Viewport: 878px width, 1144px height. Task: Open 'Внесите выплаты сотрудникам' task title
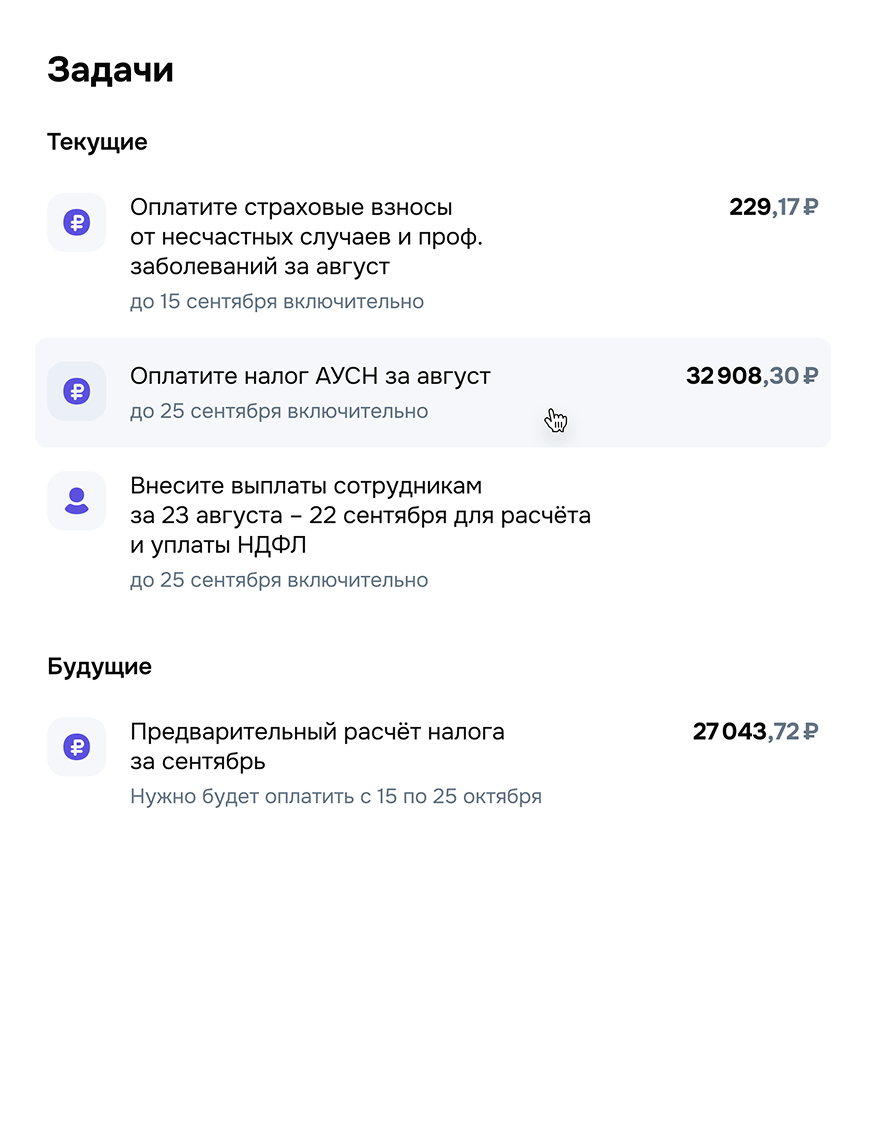pos(306,487)
